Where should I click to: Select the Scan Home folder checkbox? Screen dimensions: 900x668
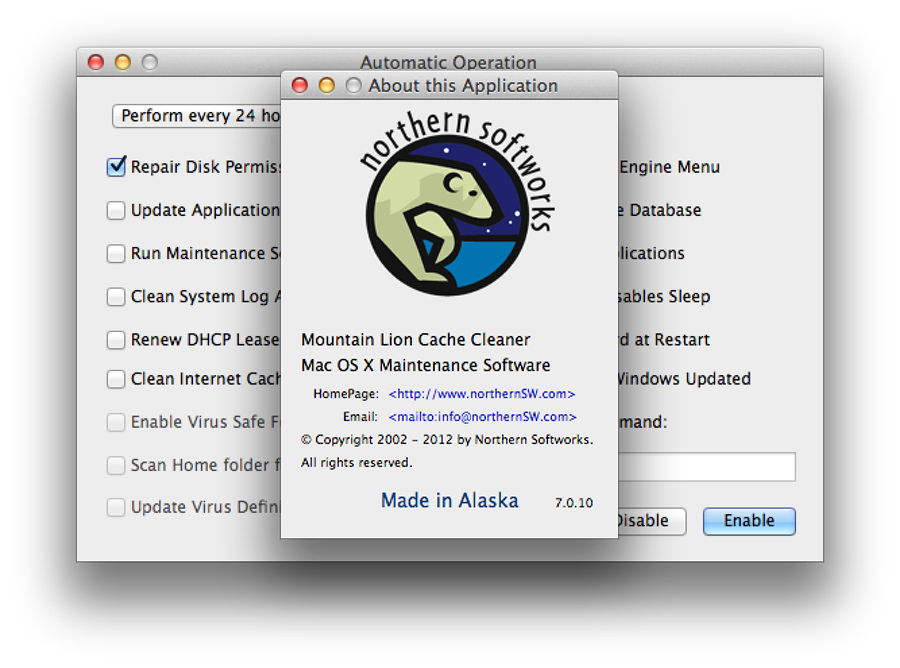click(116, 465)
